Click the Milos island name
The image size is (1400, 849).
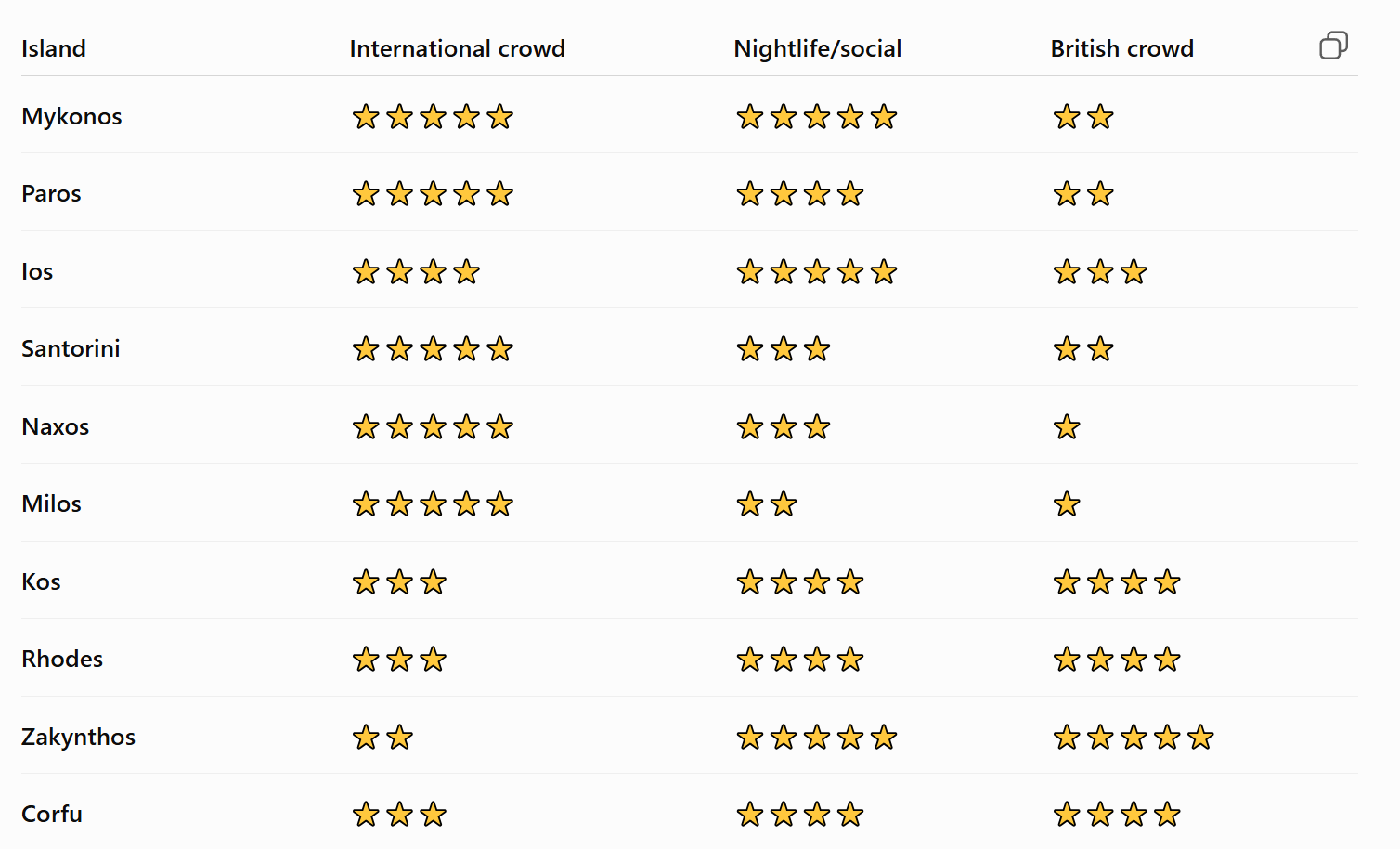coord(51,504)
